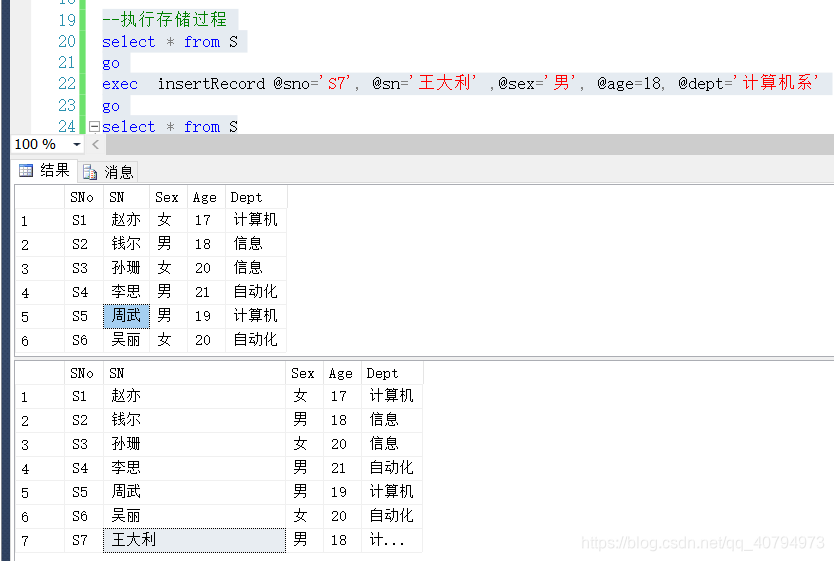The image size is (834, 561).
Task: Select cell S3 in the second grid
Action: point(84,444)
